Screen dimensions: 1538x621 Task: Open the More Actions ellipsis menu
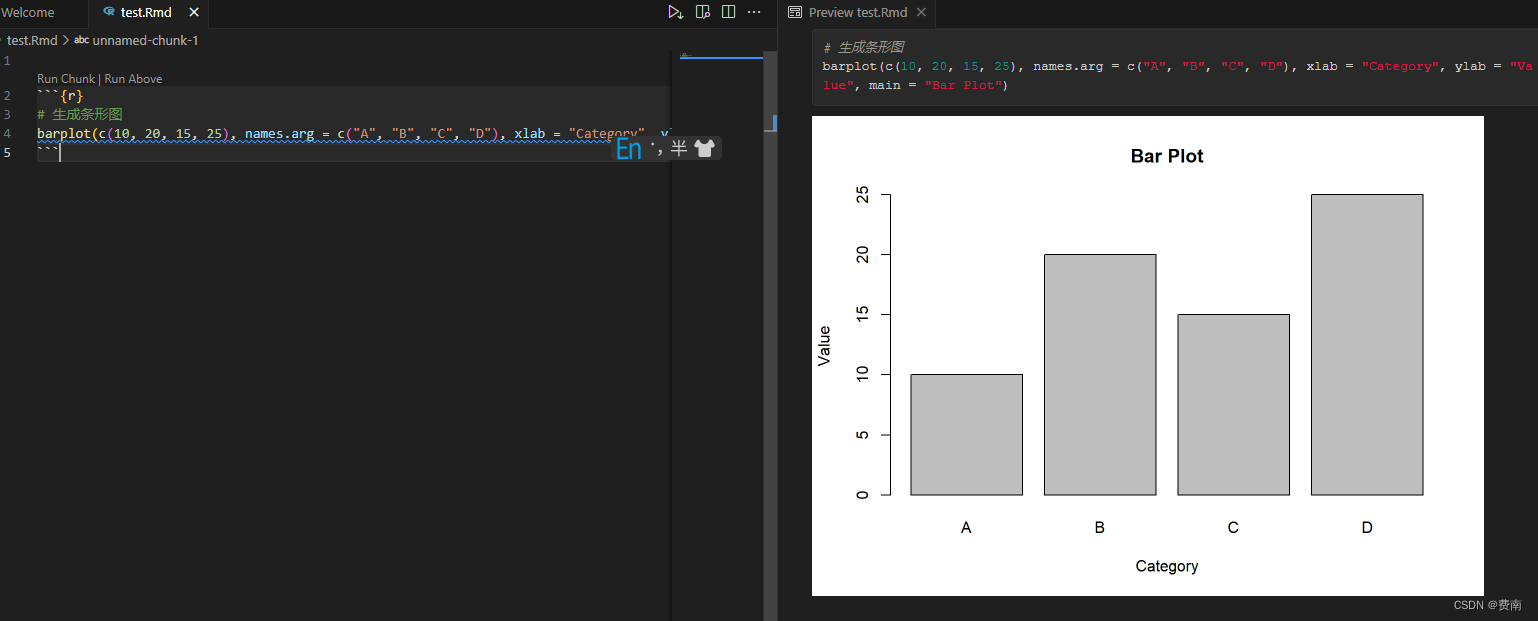(x=754, y=13)
